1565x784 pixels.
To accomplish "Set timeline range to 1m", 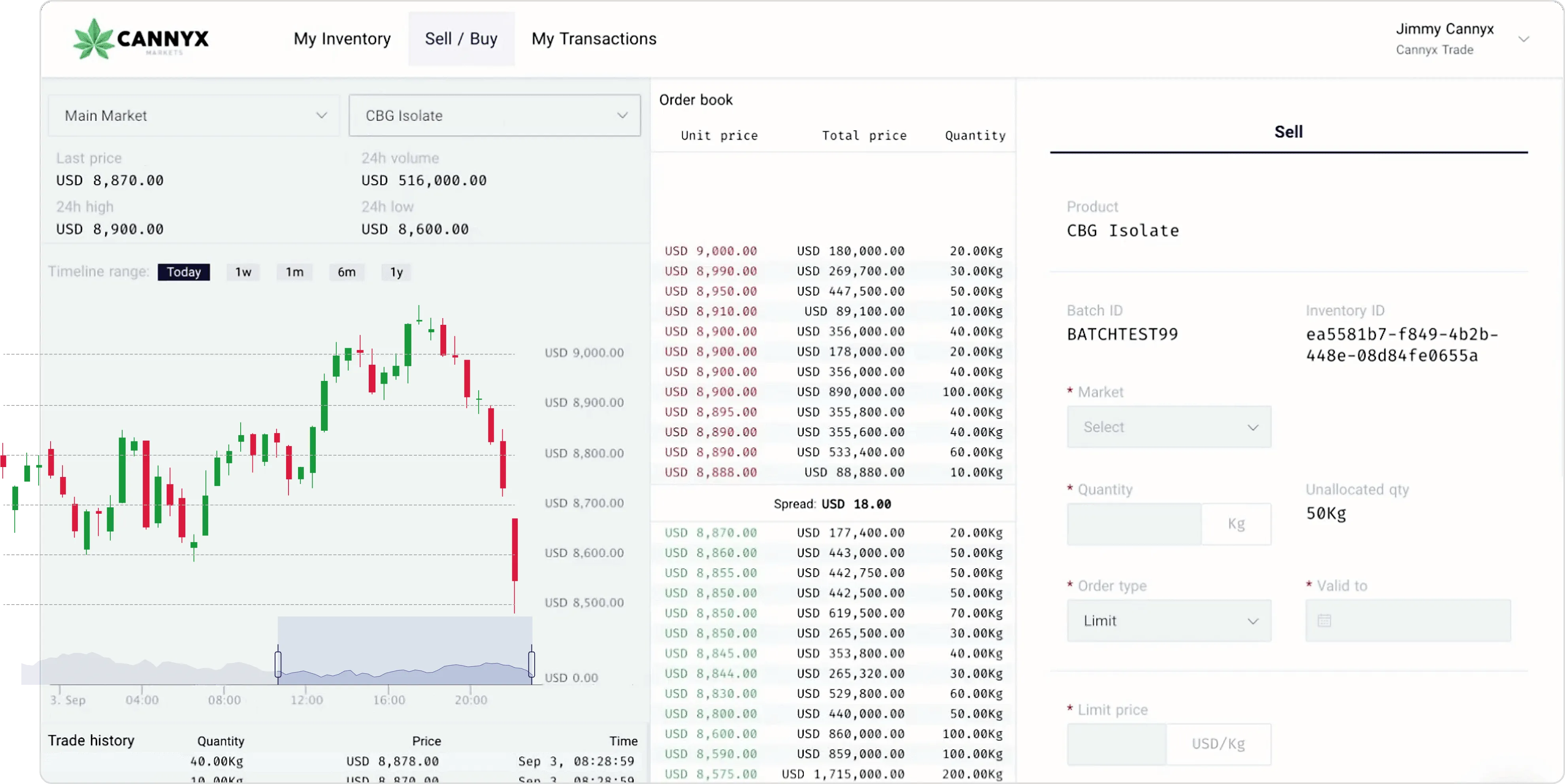I will pyautogui.click(x=295, y=272).
